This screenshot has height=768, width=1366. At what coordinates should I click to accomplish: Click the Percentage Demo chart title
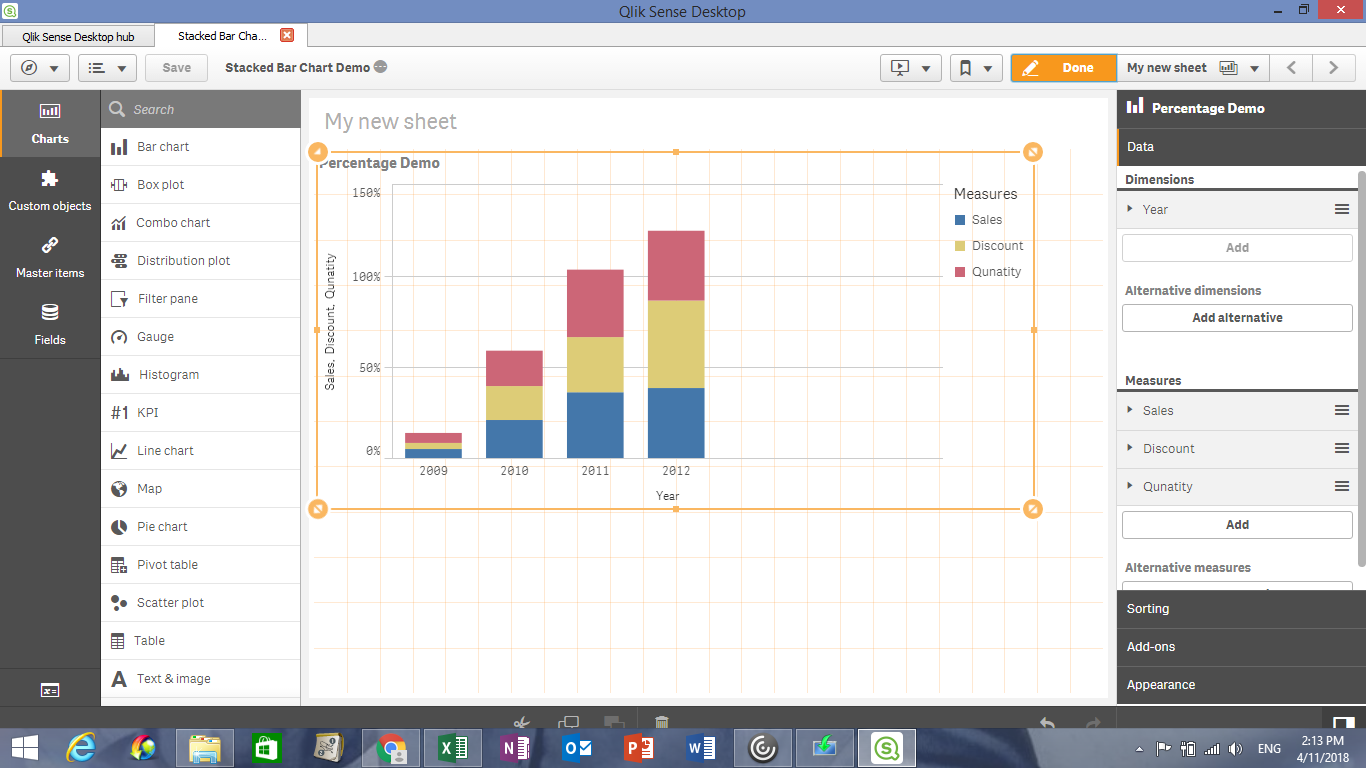pos(380,163)
